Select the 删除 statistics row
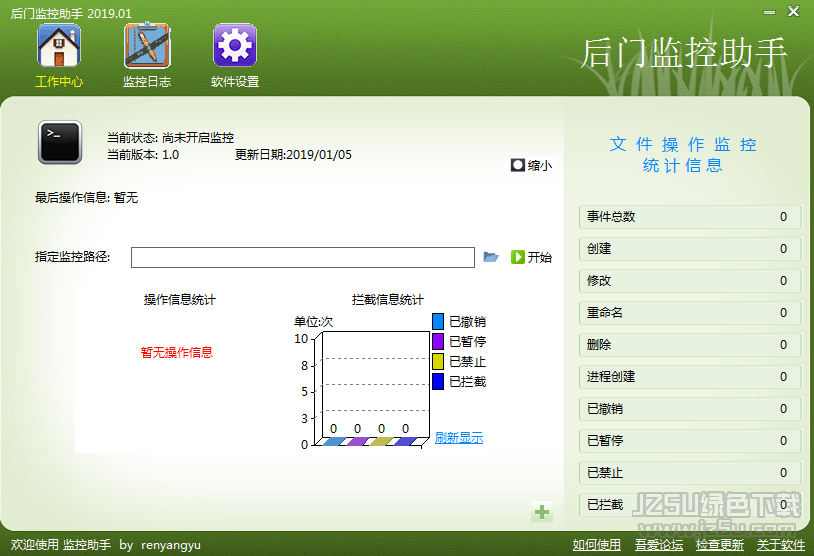This screenshot has height=556, width=814. tap(690, 345)
